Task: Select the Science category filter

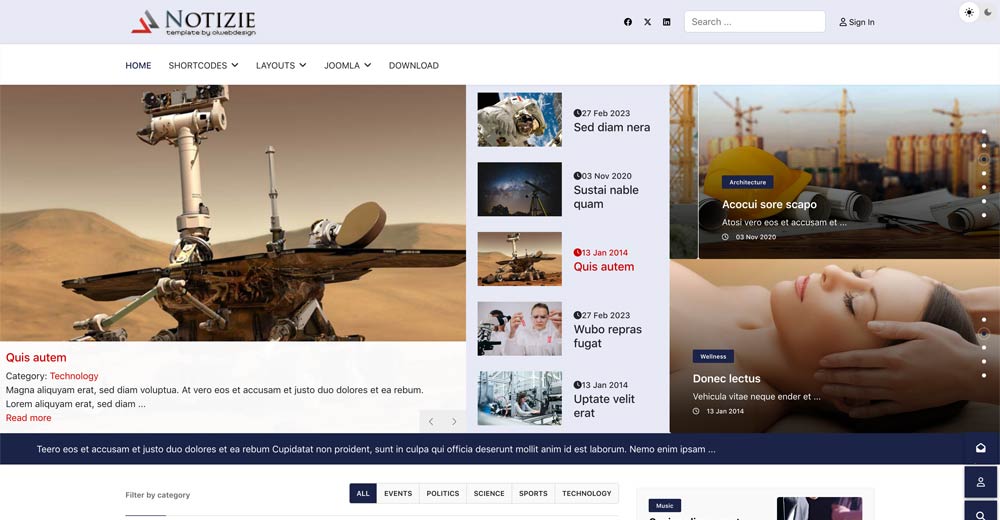Action: (489, 493)
